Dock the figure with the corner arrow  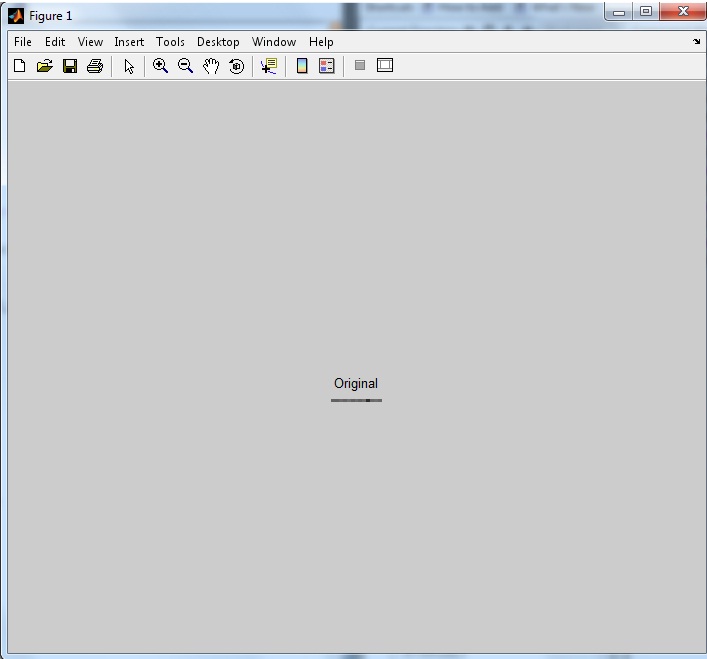click(x=697, y=41)
